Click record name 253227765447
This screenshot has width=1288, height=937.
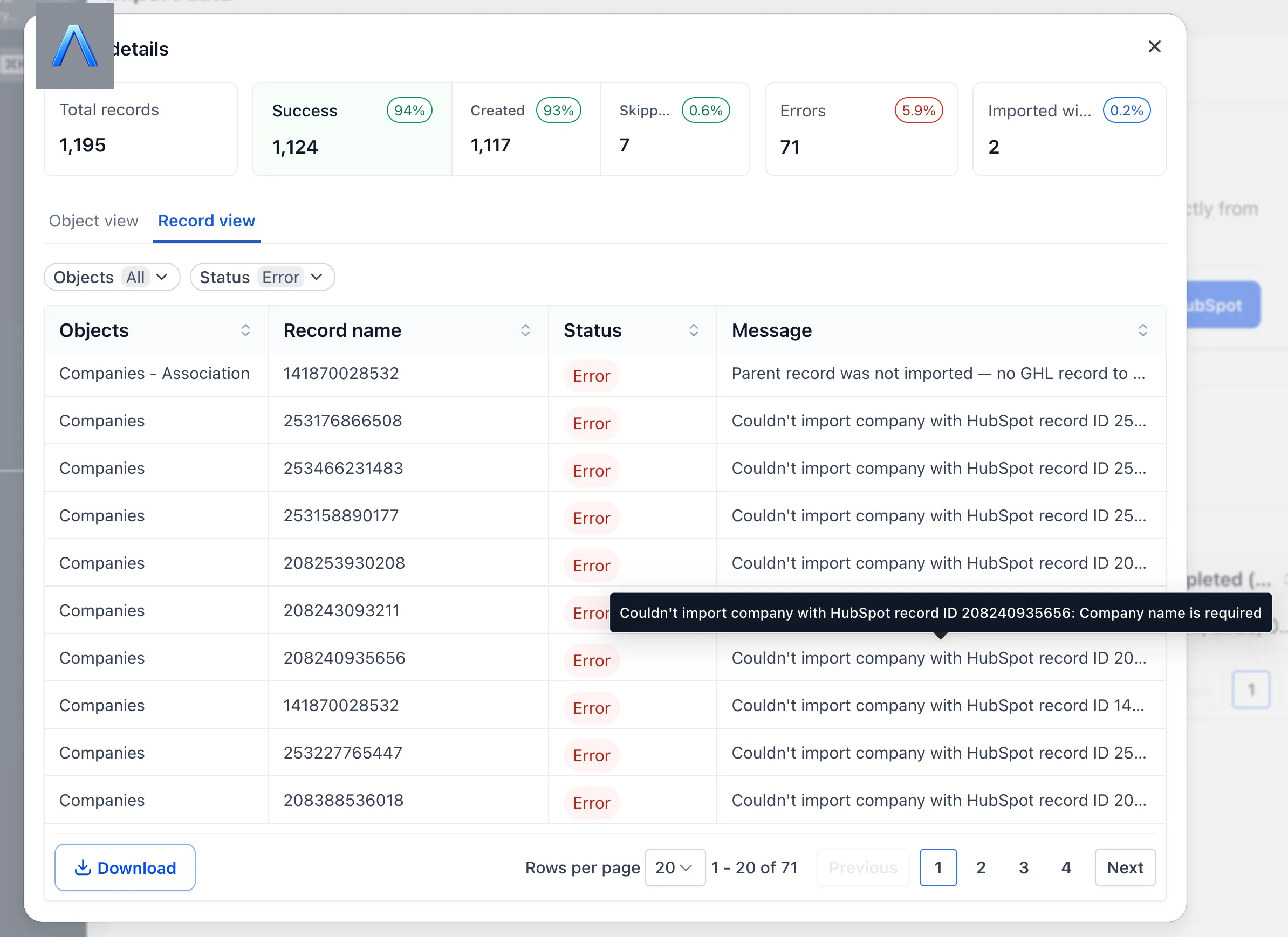[x=342, y=753]
